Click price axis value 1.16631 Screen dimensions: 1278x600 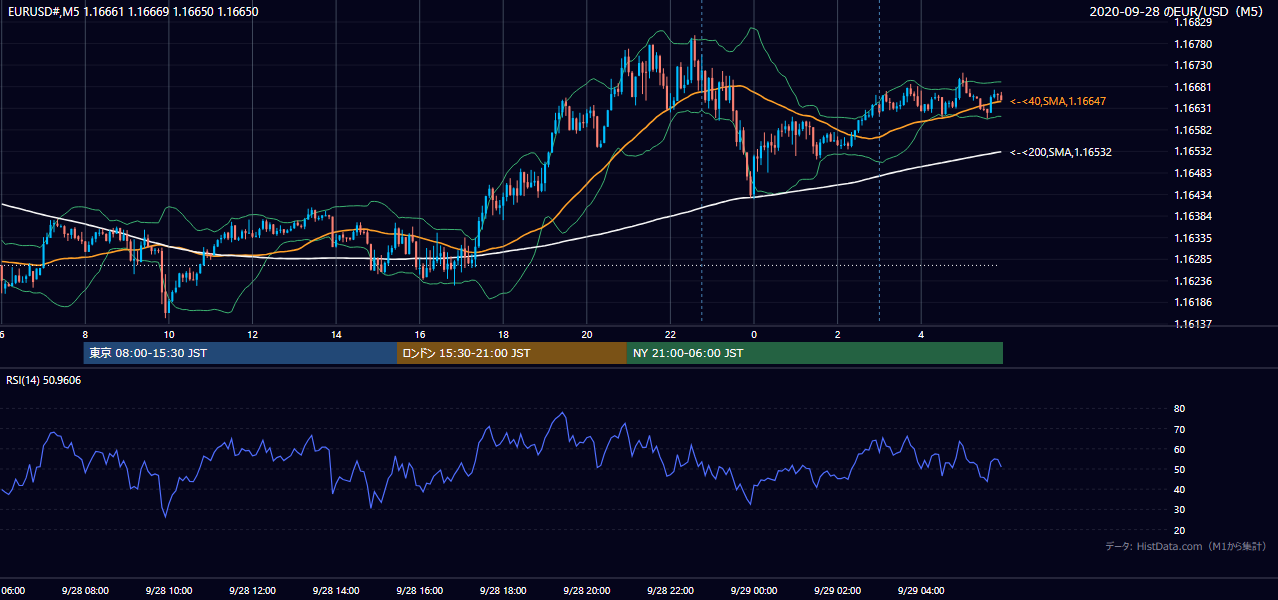(1193, 108)
